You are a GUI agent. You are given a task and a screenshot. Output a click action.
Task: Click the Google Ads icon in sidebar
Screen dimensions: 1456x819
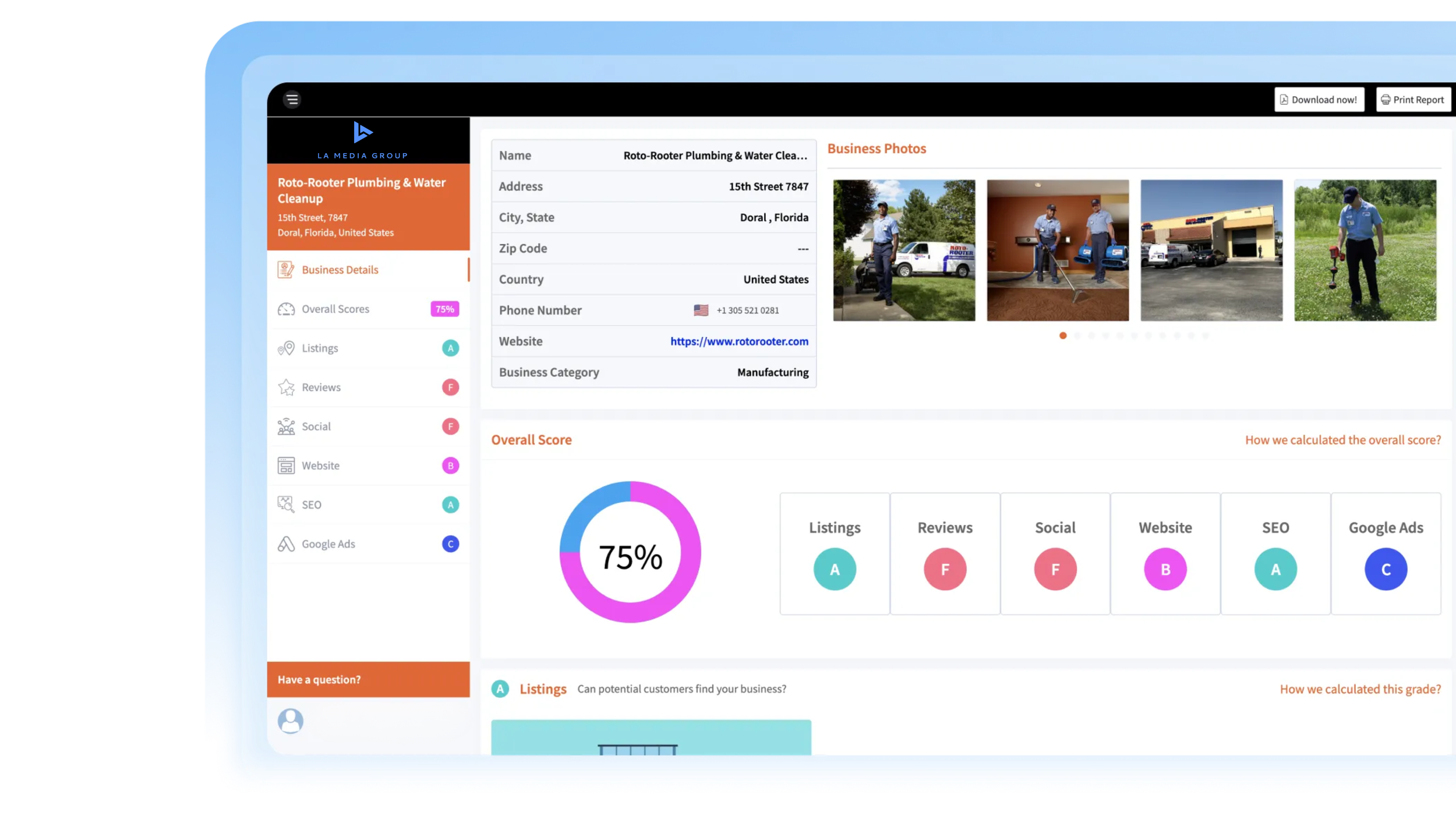click(286, 544)
